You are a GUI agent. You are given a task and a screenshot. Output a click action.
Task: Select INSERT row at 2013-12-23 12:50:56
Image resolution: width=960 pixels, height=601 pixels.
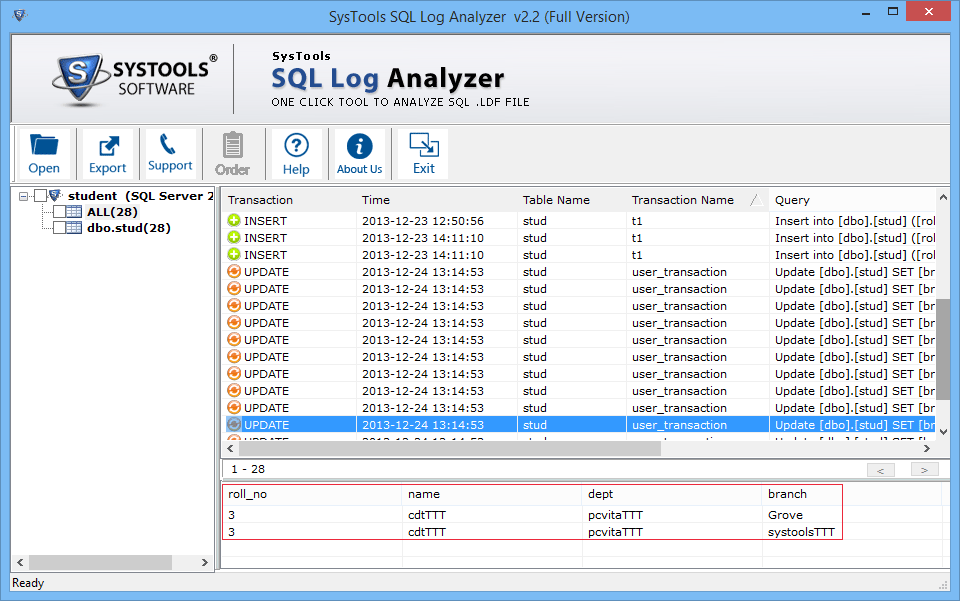coord(579,220)
